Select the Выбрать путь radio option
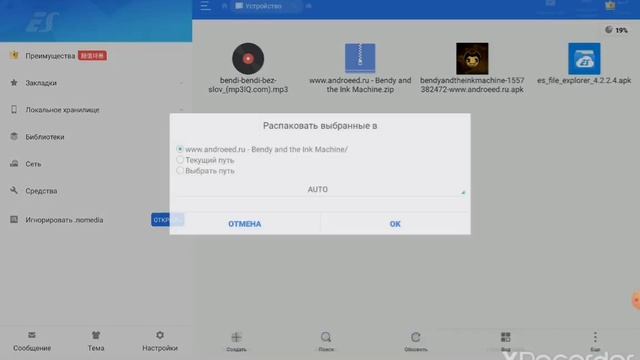Screen dimensions: 640x360 [180, 171]
